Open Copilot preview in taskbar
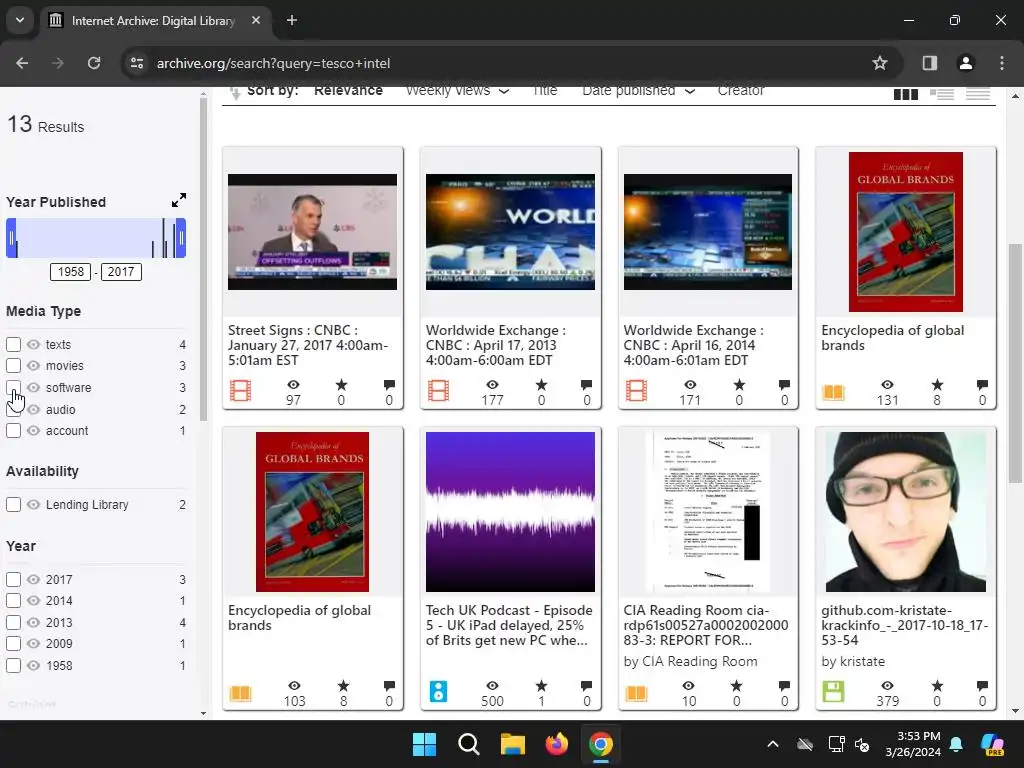 [x=992, y=744]
